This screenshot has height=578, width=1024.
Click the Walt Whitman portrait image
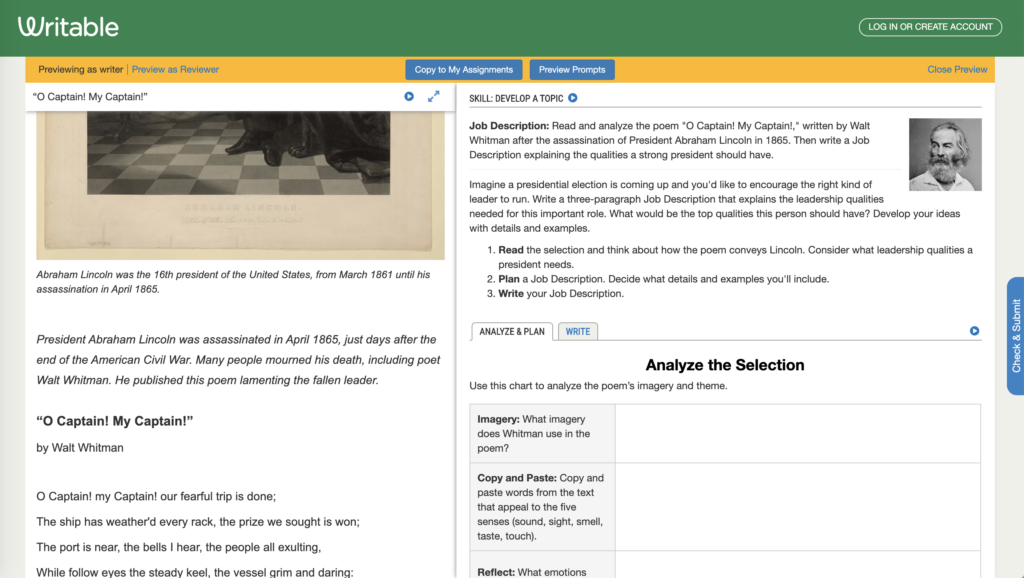944,153
